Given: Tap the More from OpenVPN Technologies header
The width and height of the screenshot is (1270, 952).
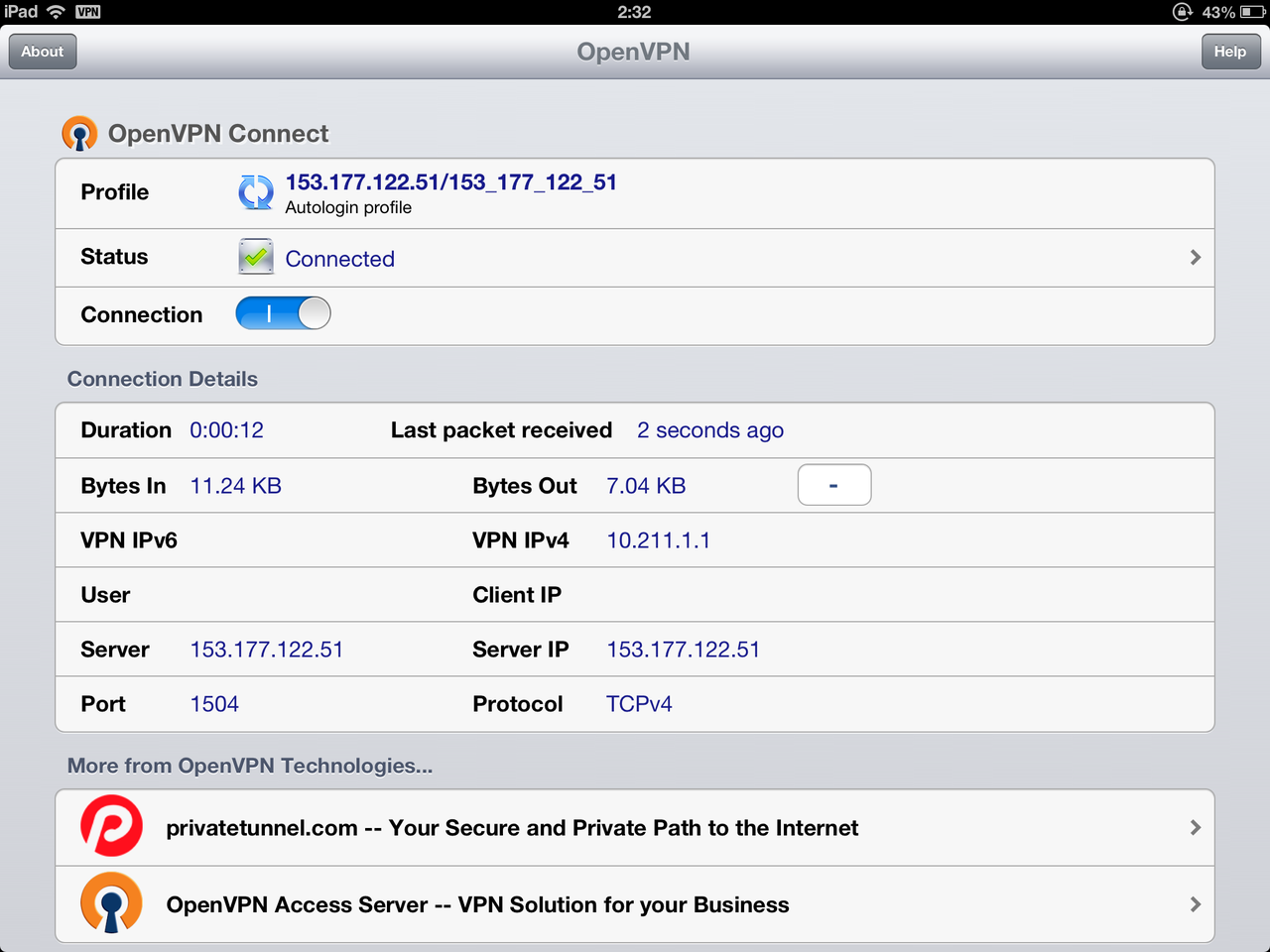Looking at the screenshot, I should (x=250, y=766).
